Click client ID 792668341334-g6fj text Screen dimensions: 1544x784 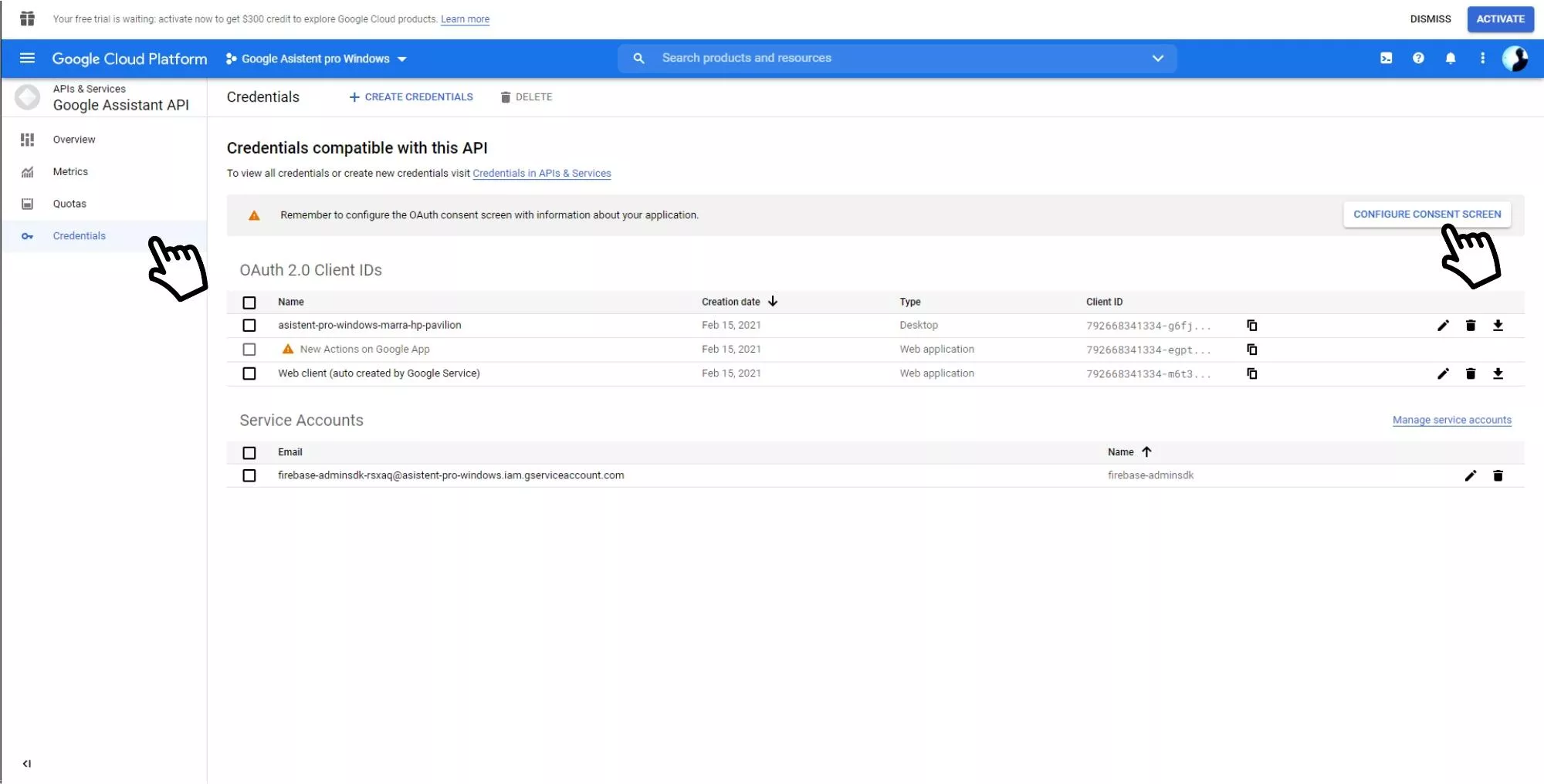click(1149, 326)
